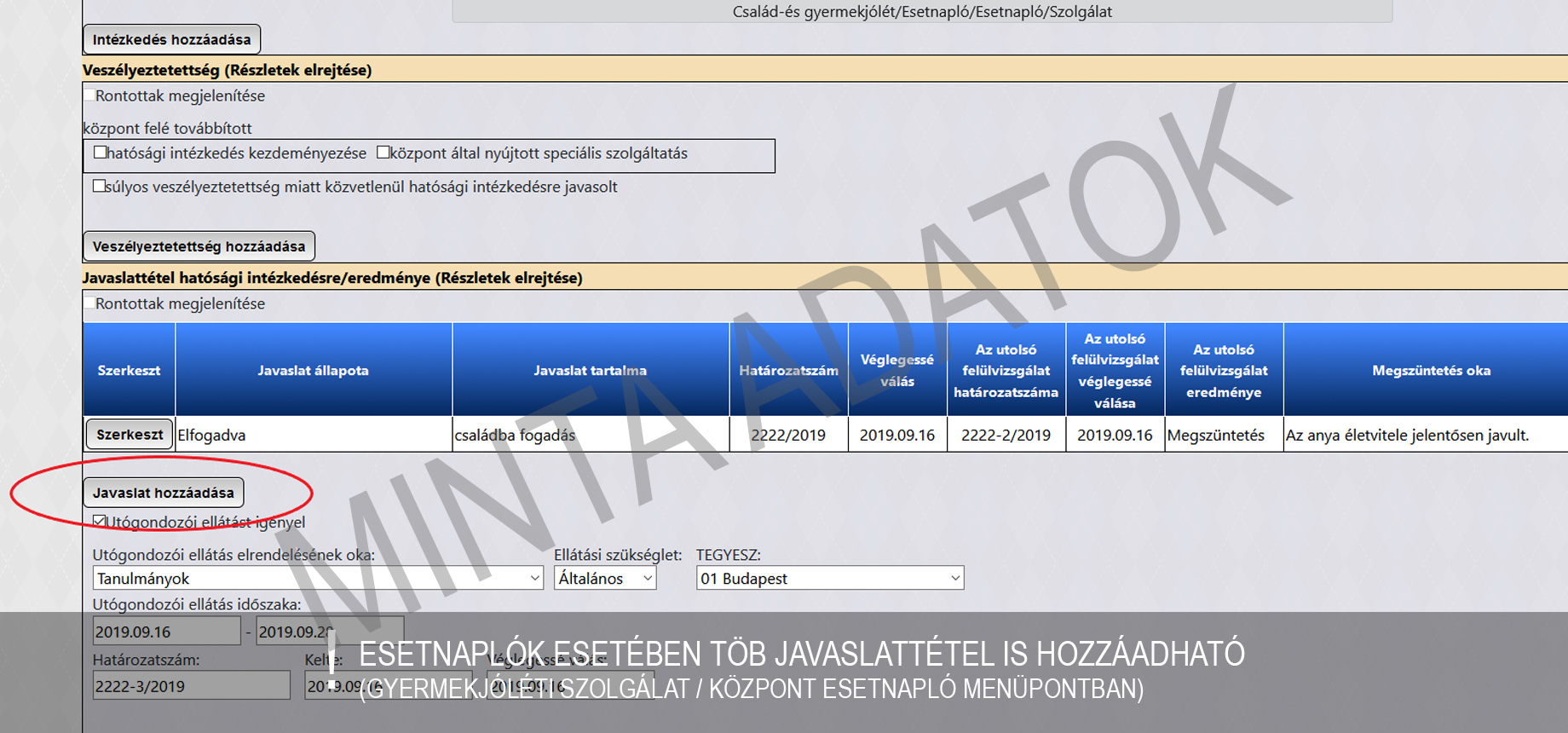This screenshot has height=733, width=1568.
Task: Check hatósági intézkedés kezdeményezése box
Action: [x=101, y=153]
